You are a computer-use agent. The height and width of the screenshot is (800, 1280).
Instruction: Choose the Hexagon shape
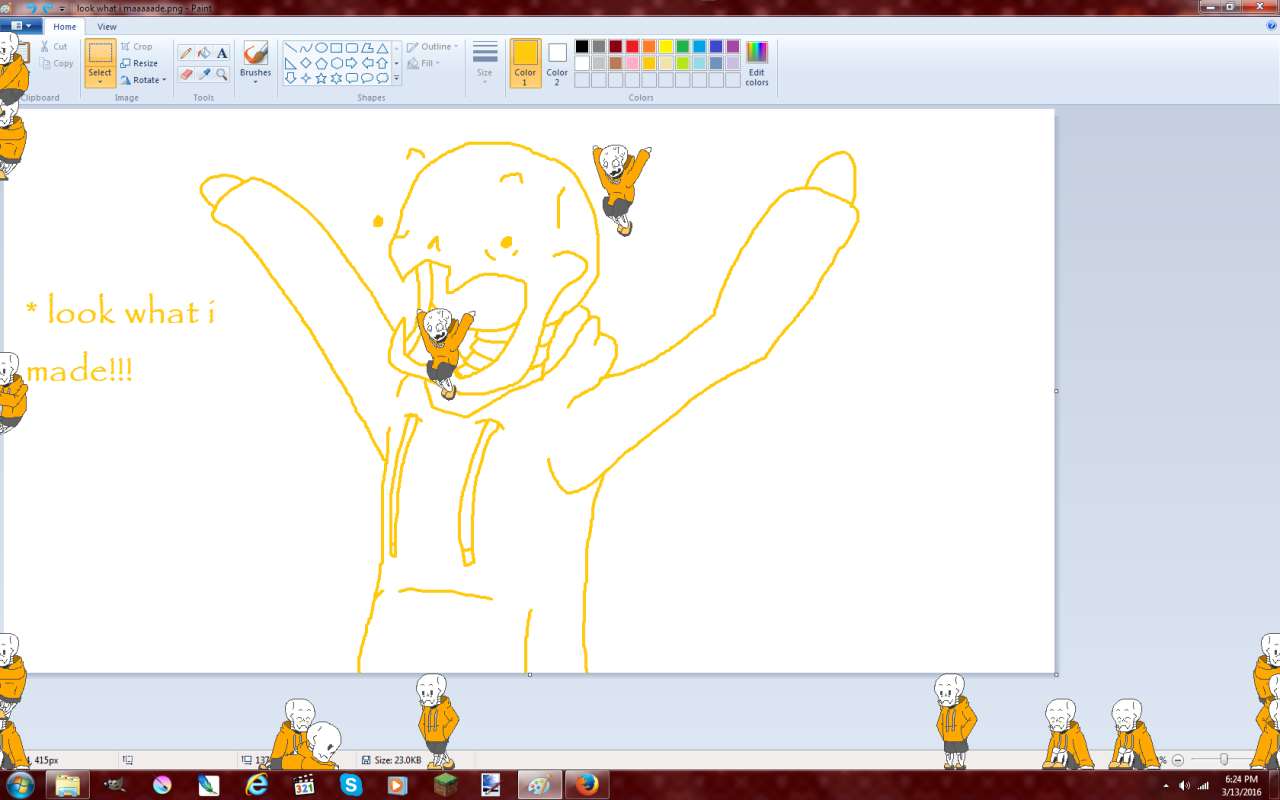point(337,63)
